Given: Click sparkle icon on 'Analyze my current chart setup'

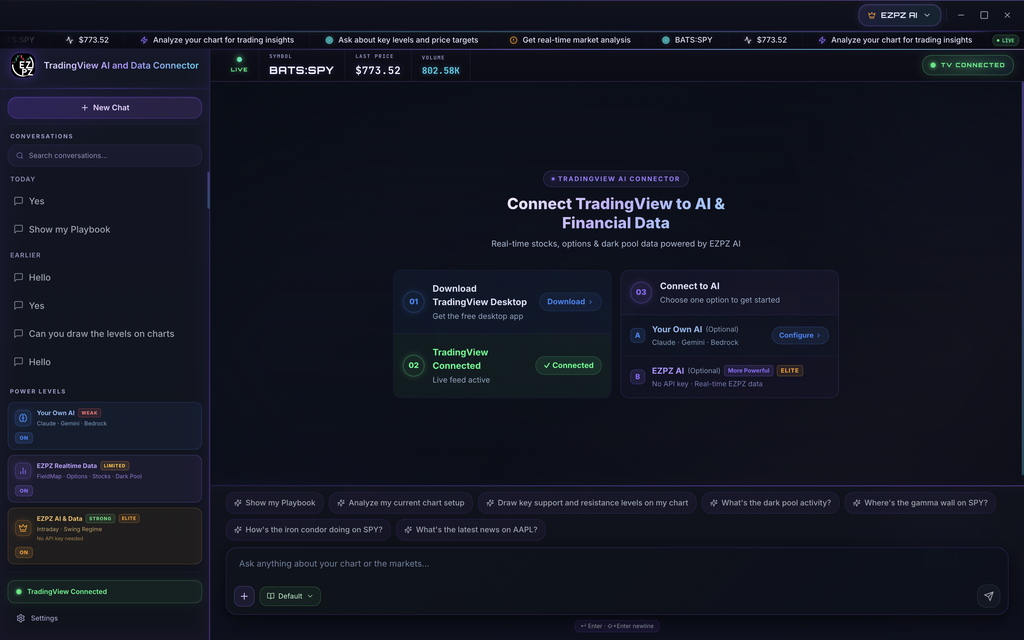Looking at the screenshot, I should pyautogui.click(x=341, y=504).
